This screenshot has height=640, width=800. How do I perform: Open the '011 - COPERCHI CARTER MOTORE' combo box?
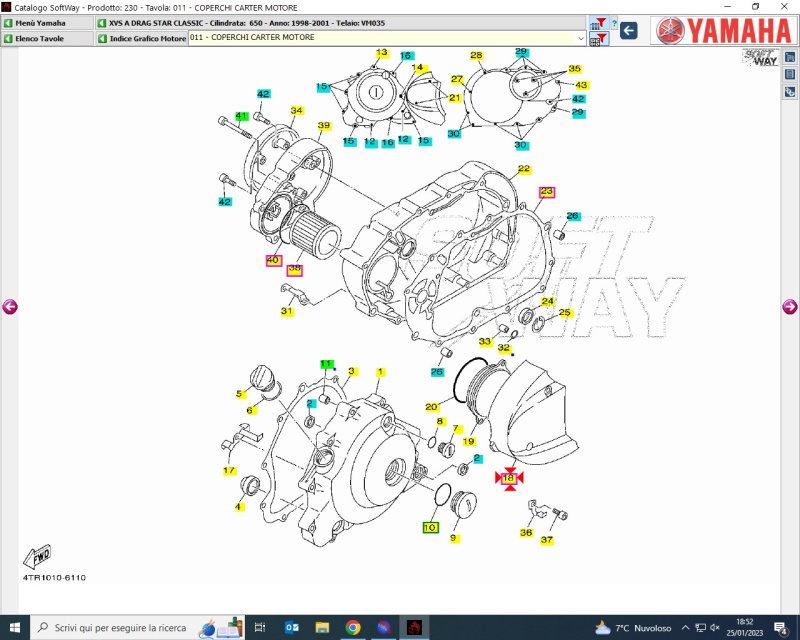point(380,38)
